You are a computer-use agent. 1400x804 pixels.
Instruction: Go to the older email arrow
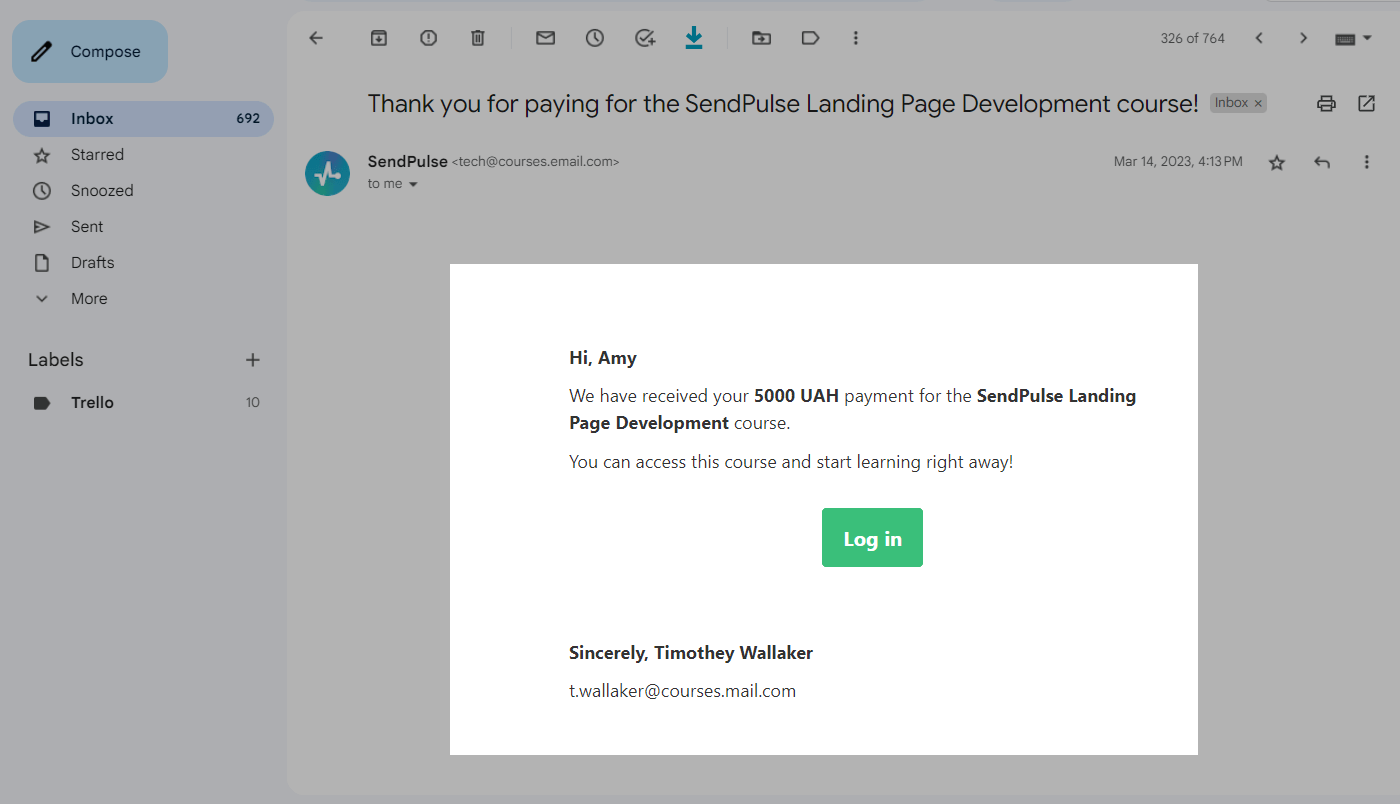[x=1303, y=38]
